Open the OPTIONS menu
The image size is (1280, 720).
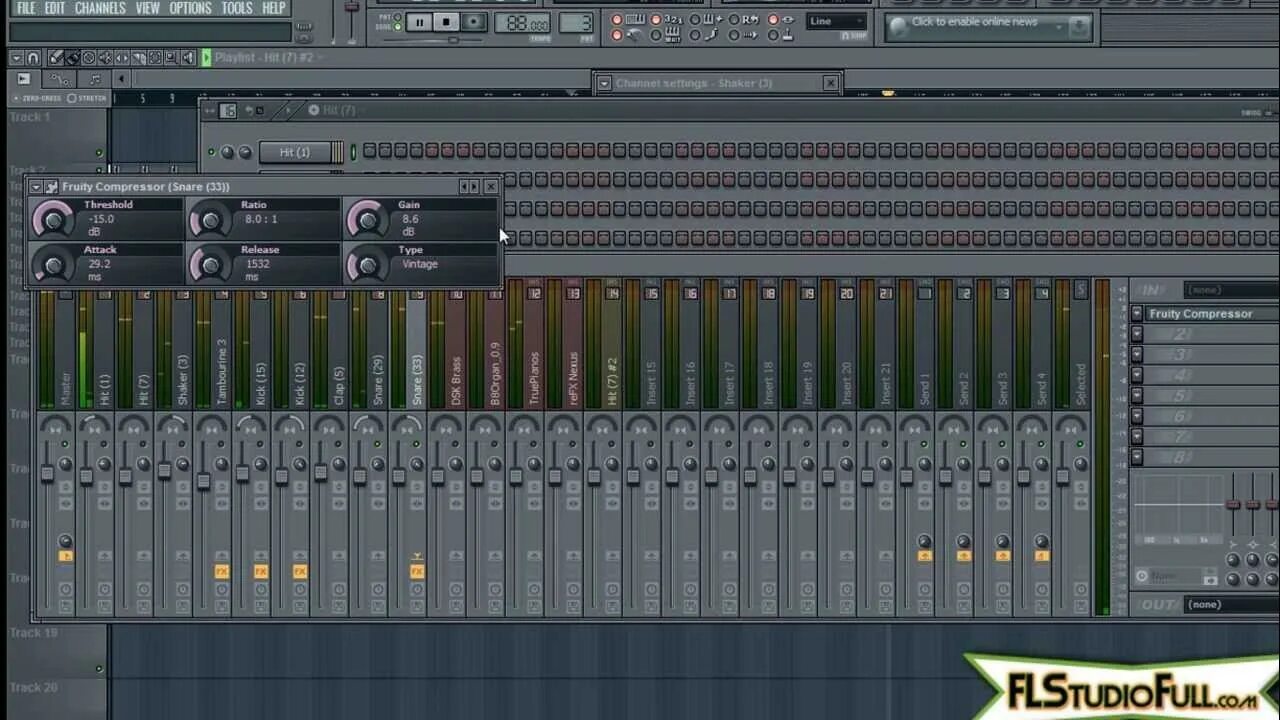tap(190, 8)
